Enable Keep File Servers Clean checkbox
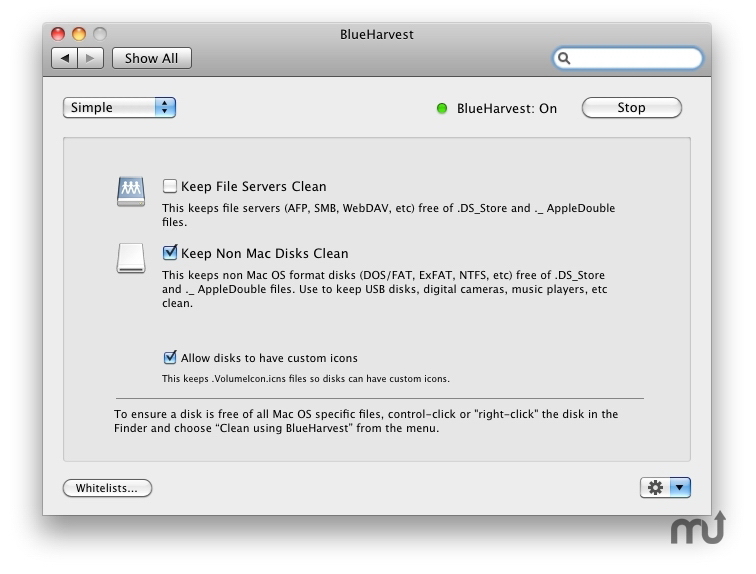Image resolution: width=756 pixels, height=574 pixels. point(170,186)
